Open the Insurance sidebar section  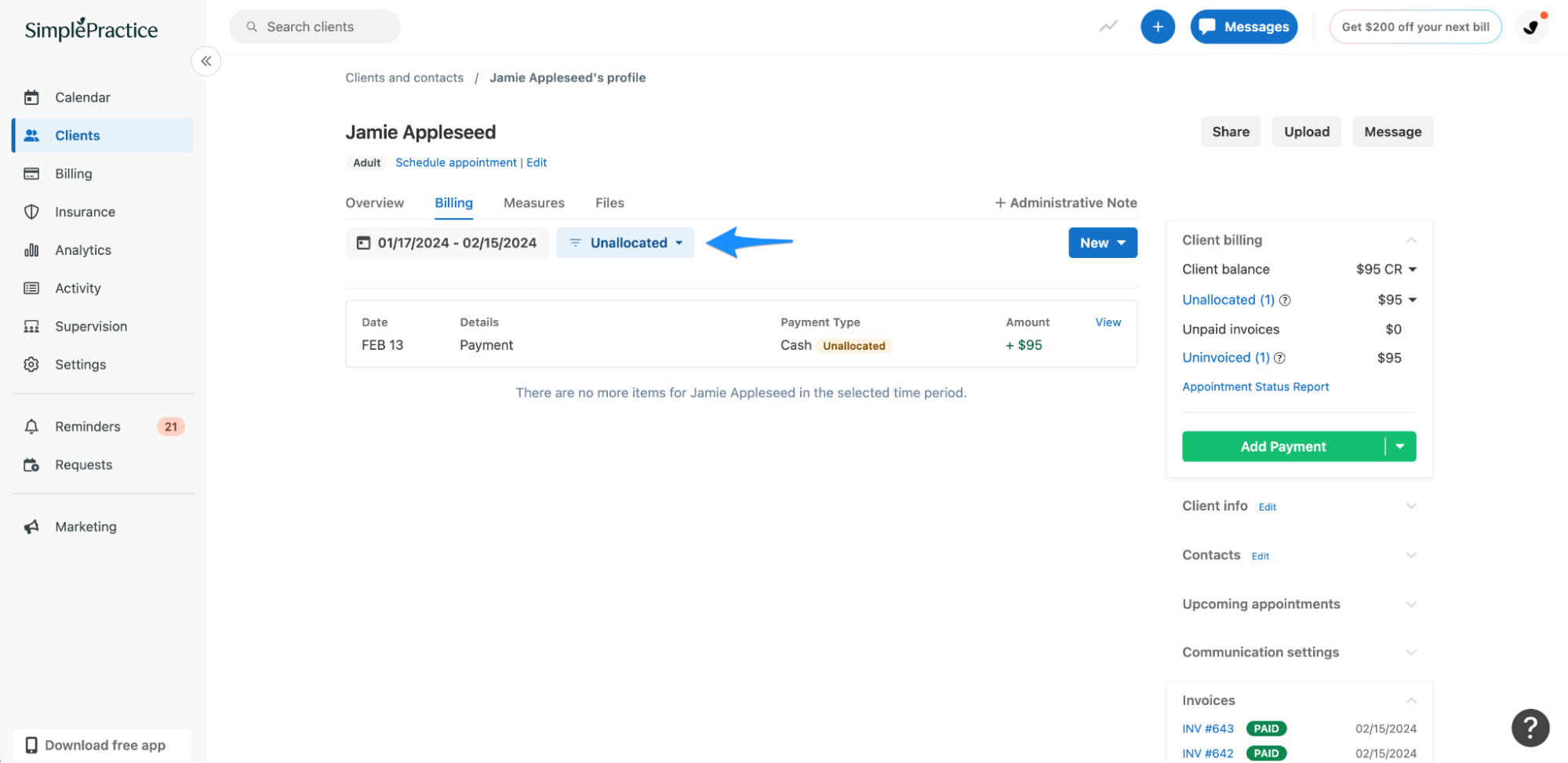31,212
